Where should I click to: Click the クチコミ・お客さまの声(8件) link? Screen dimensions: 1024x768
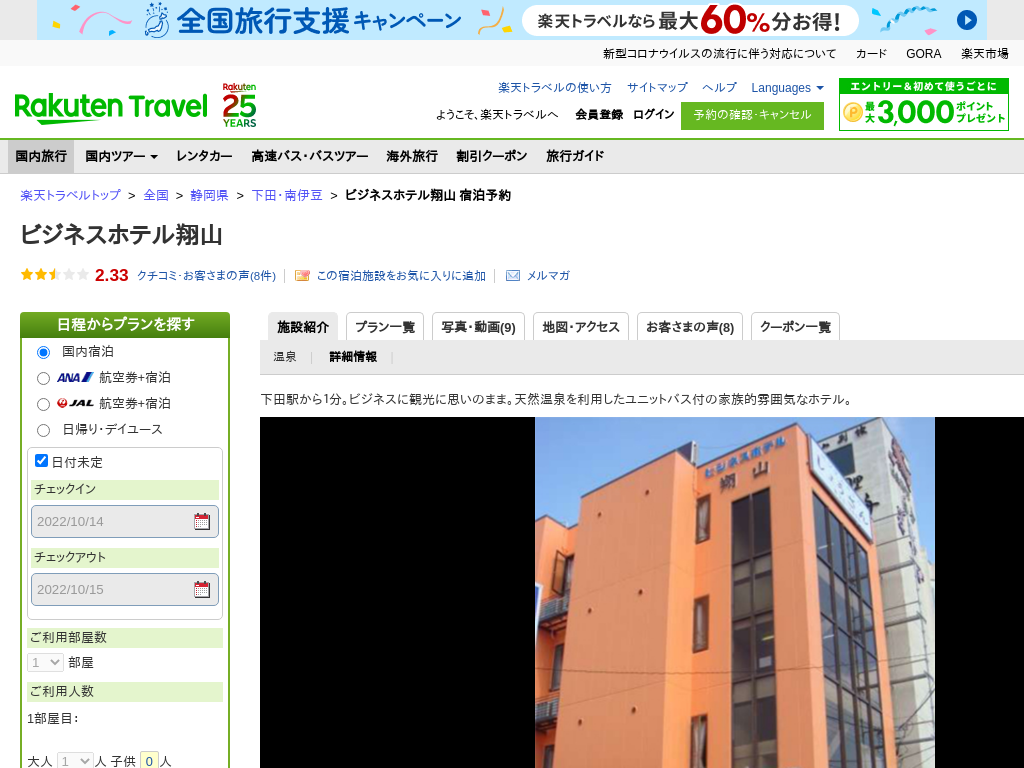pos(206,276)
